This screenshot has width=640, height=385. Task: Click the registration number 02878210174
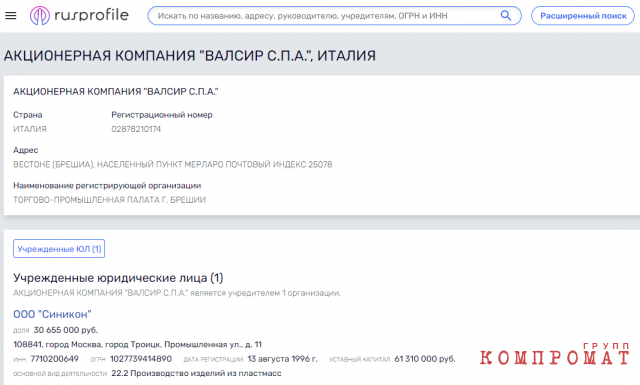pyautogui.click(x=136, y=129)
